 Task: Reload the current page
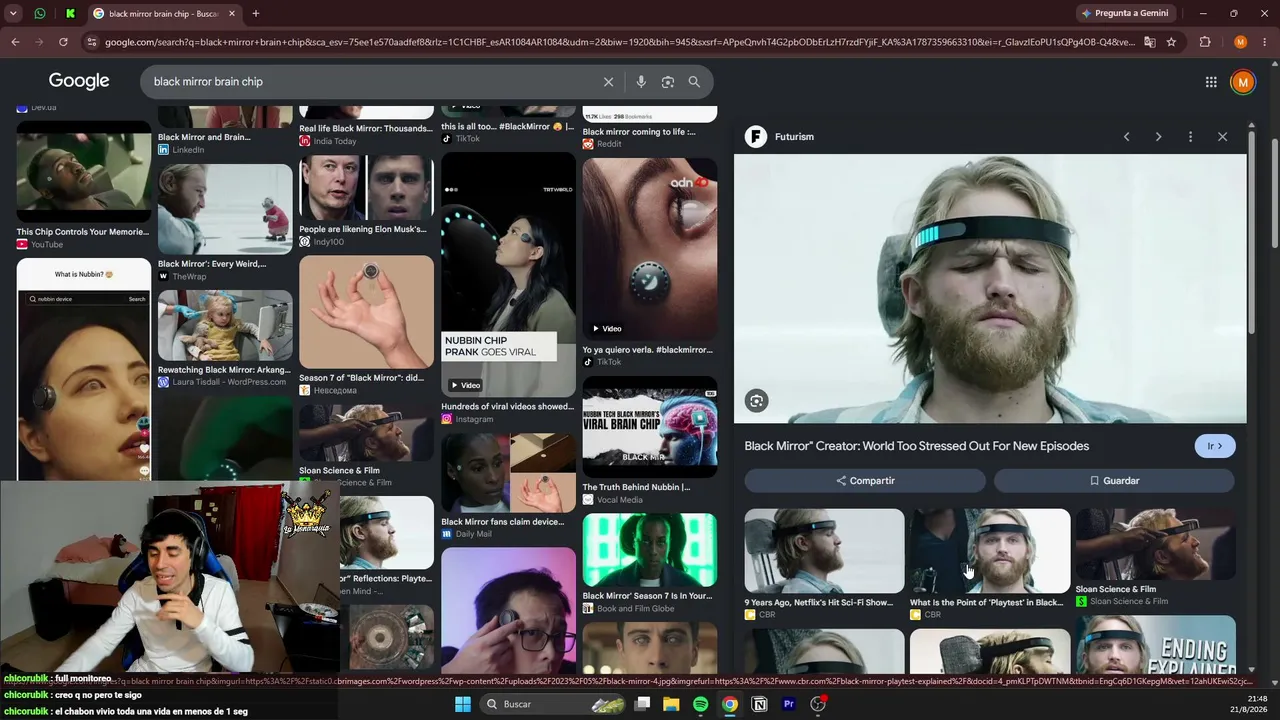(x=63, y=42)
